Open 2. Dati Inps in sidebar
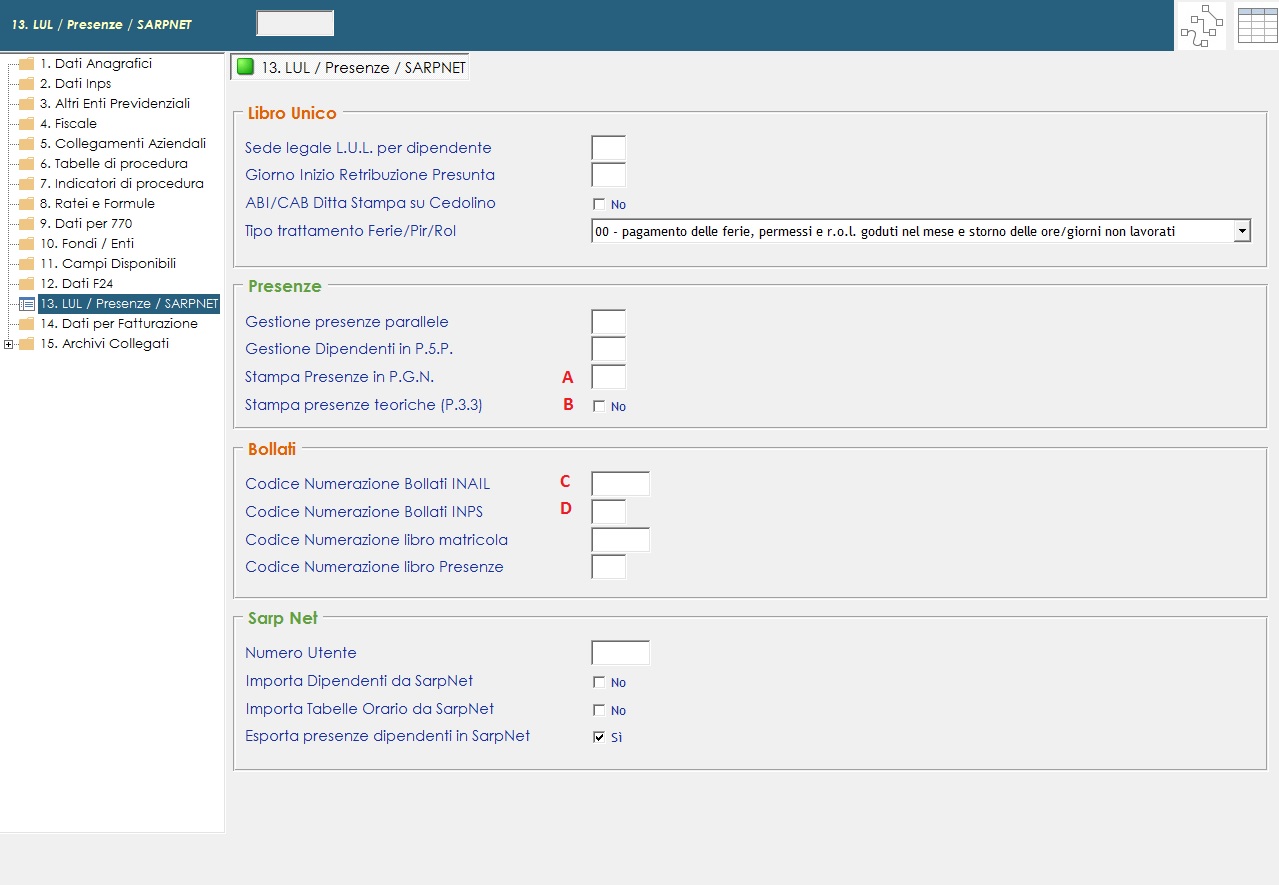The image size is (1279, 885). 75,84
